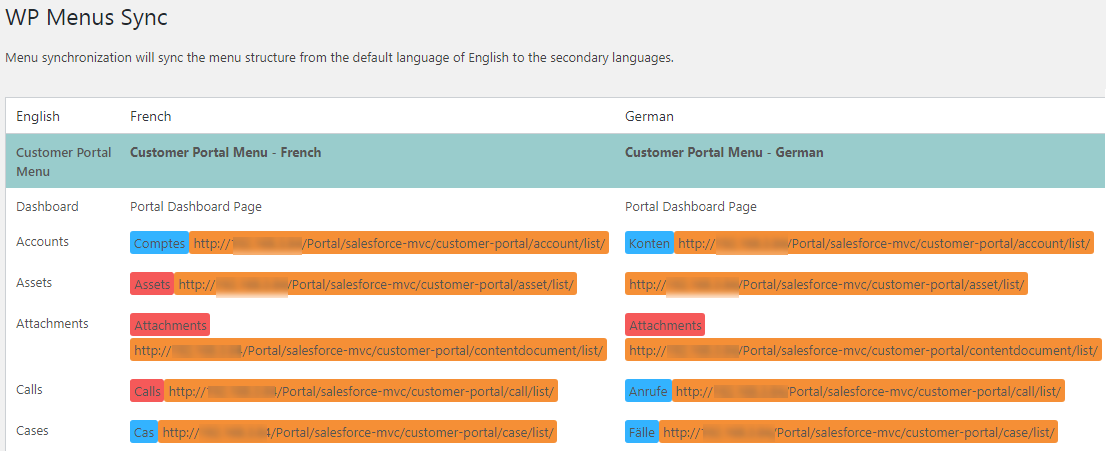The image size is (1106, 451).
Task: Select the red Calls tag
Action: tap(147, 391)
